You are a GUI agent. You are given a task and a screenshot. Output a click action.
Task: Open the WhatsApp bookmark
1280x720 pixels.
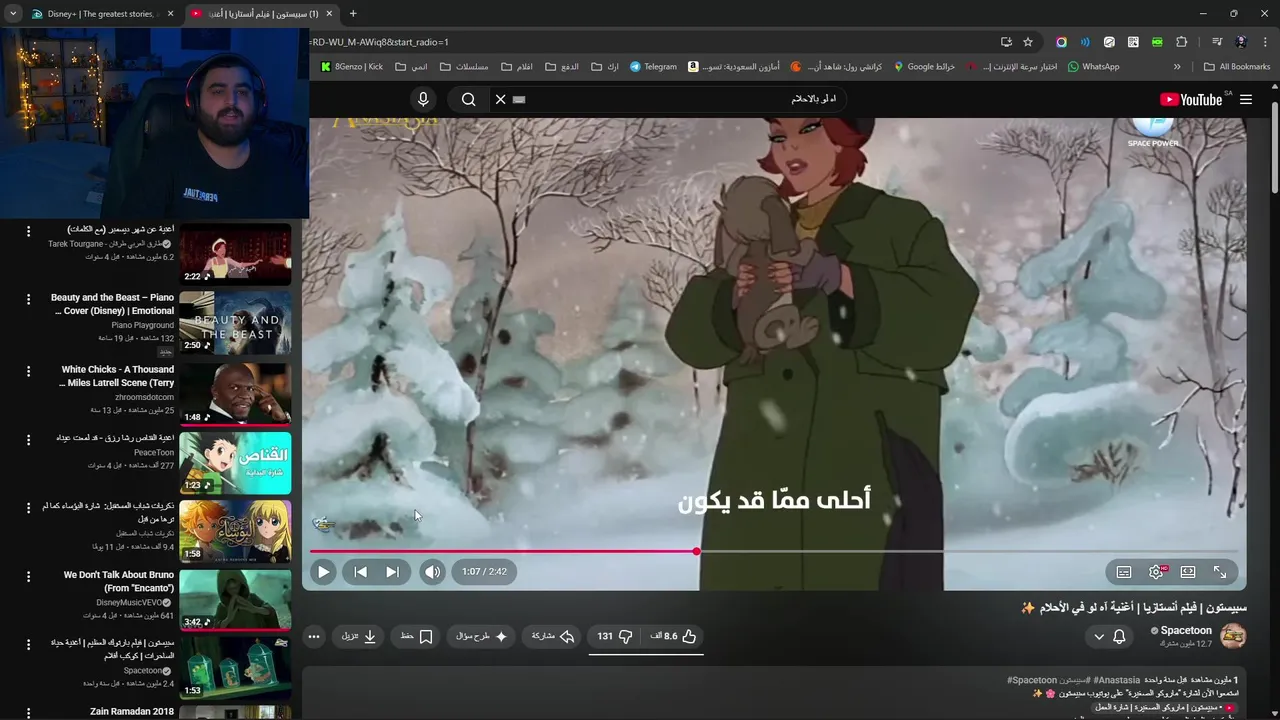(x=1094, y=67)
